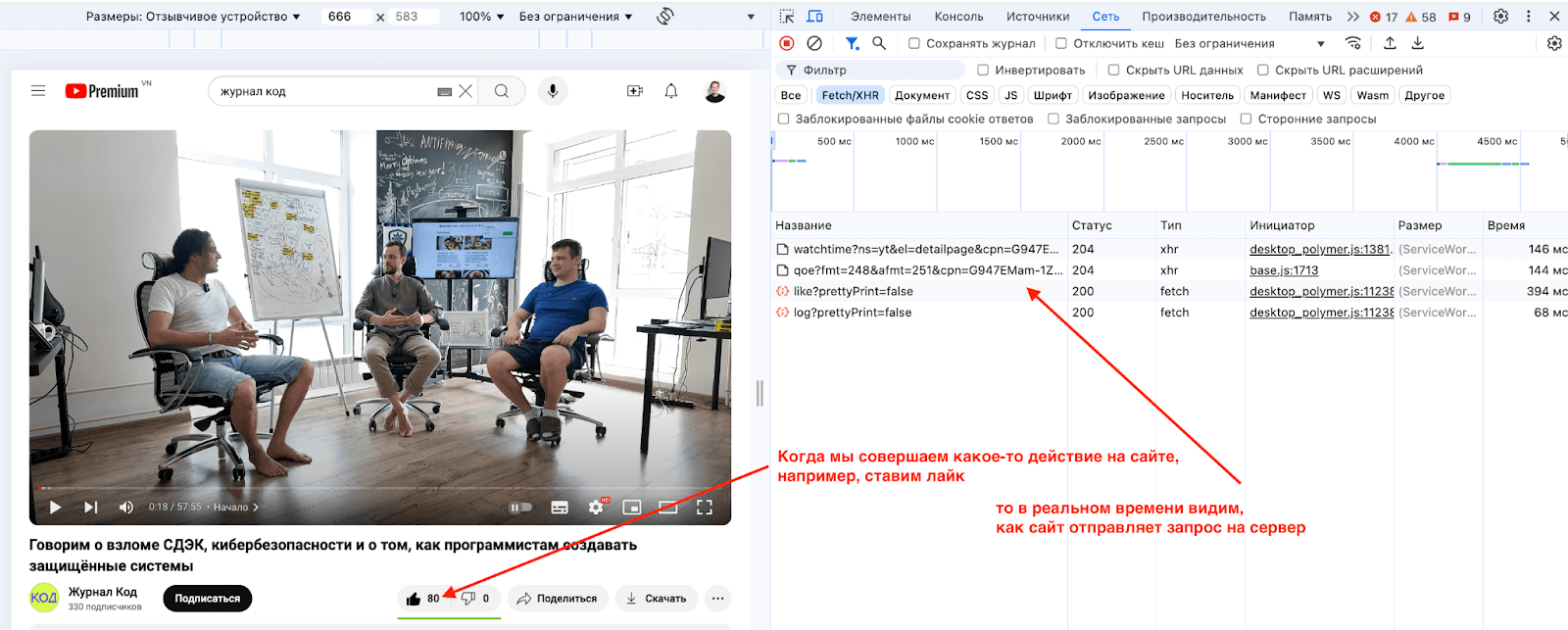Toggle the device toolbar icon in DevTools

(814, 16)
